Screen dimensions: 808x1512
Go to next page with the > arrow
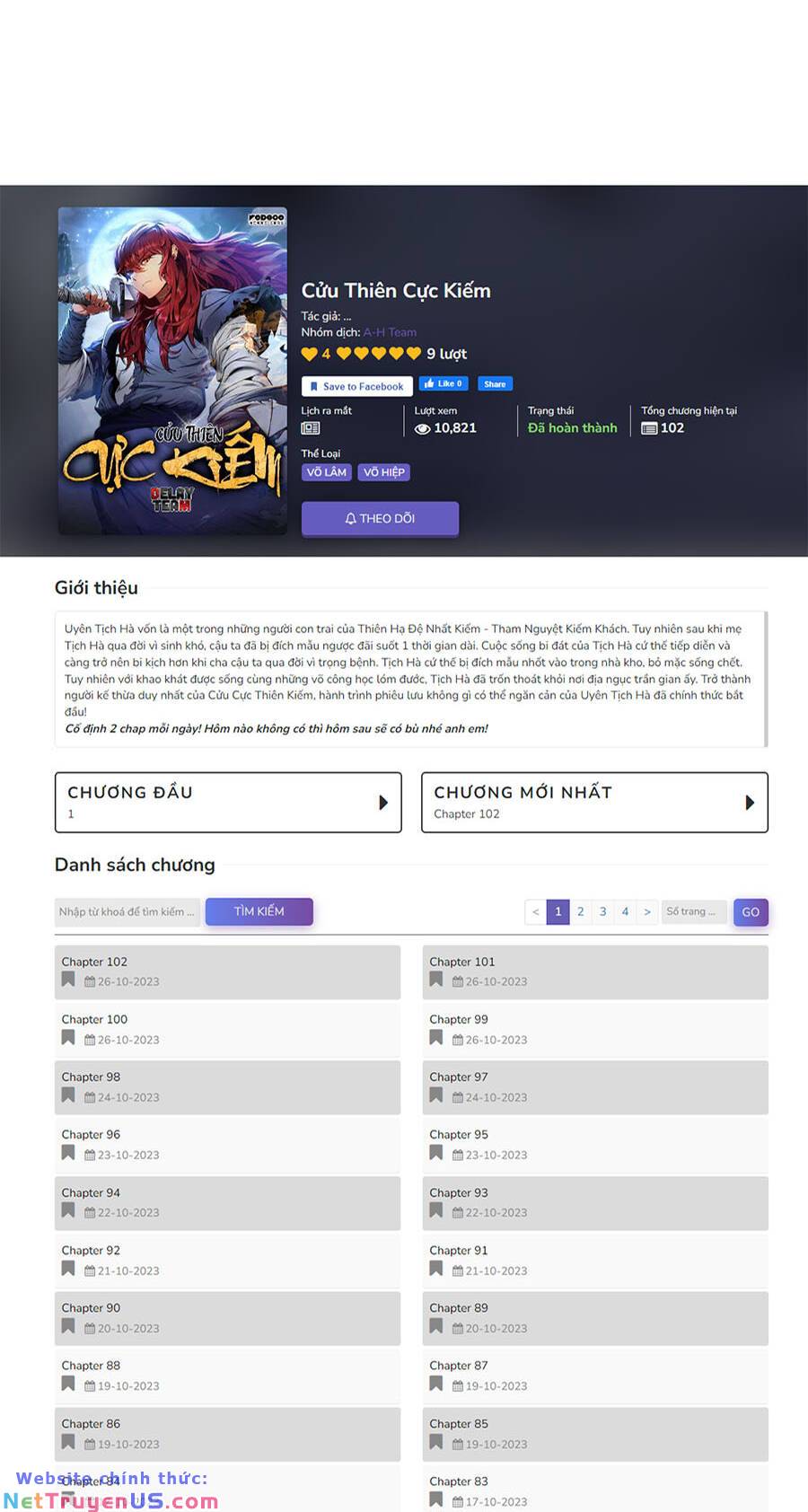(647, 911)
